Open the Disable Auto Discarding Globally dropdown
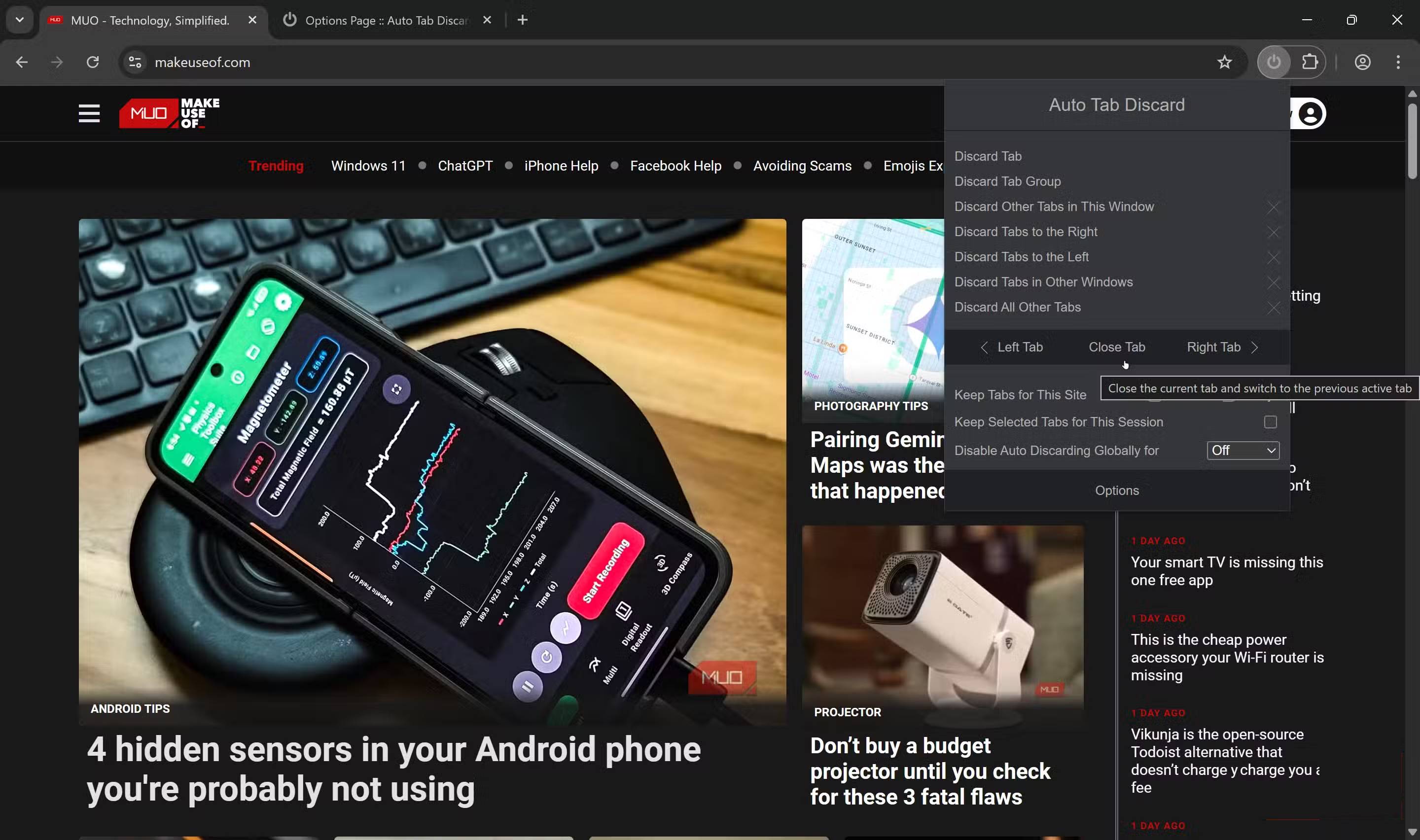 pos(1242,450)
